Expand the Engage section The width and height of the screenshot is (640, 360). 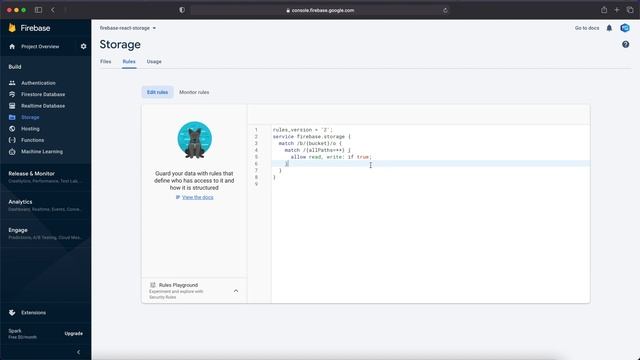[45, 233]
